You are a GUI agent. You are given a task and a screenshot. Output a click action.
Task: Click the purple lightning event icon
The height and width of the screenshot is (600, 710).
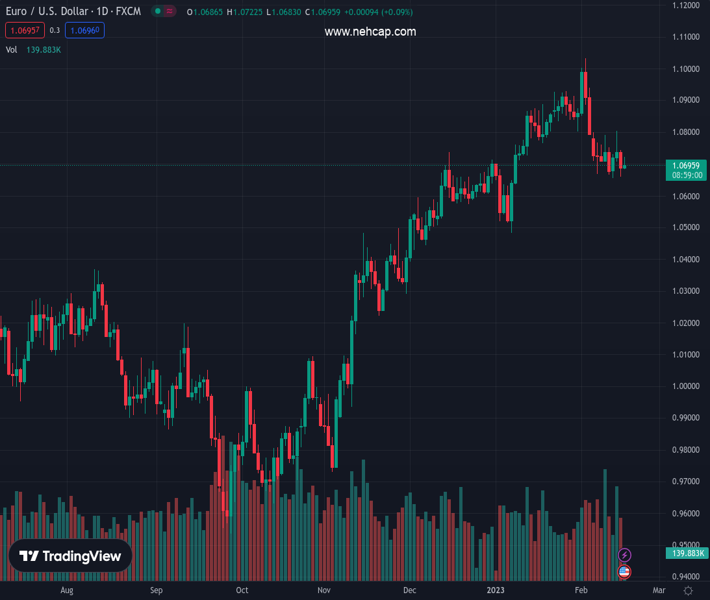coord(625,555)
